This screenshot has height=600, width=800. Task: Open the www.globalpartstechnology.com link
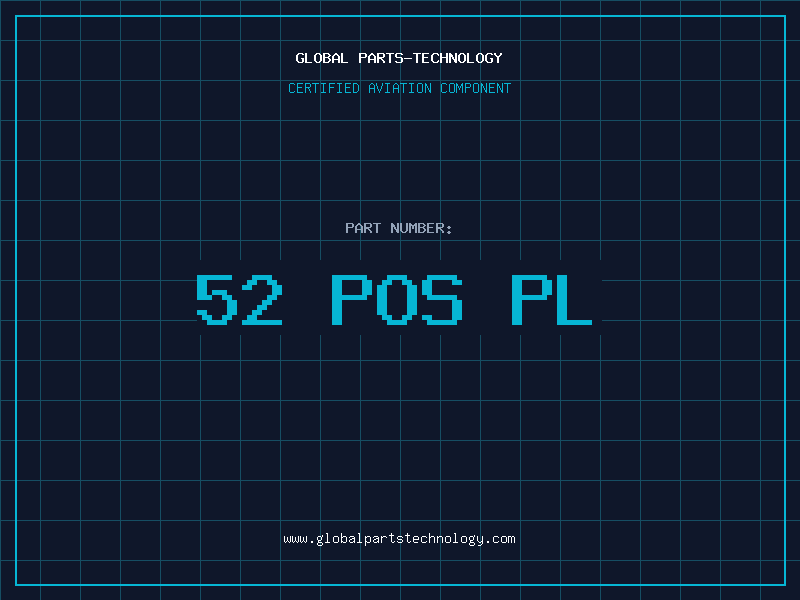pyautogui.click(x=399, y=539)
